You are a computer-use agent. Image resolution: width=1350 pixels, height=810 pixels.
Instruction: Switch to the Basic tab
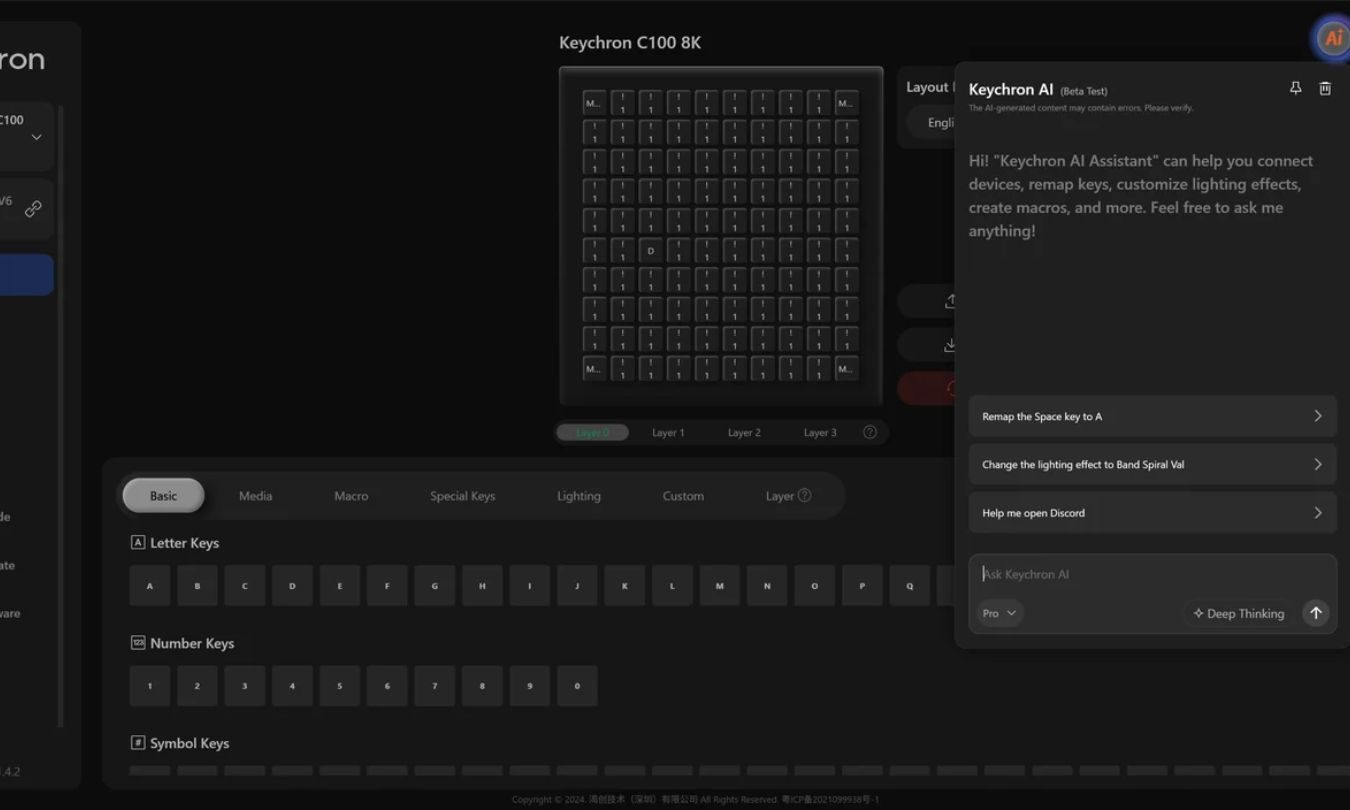click(x=163, y=495)
